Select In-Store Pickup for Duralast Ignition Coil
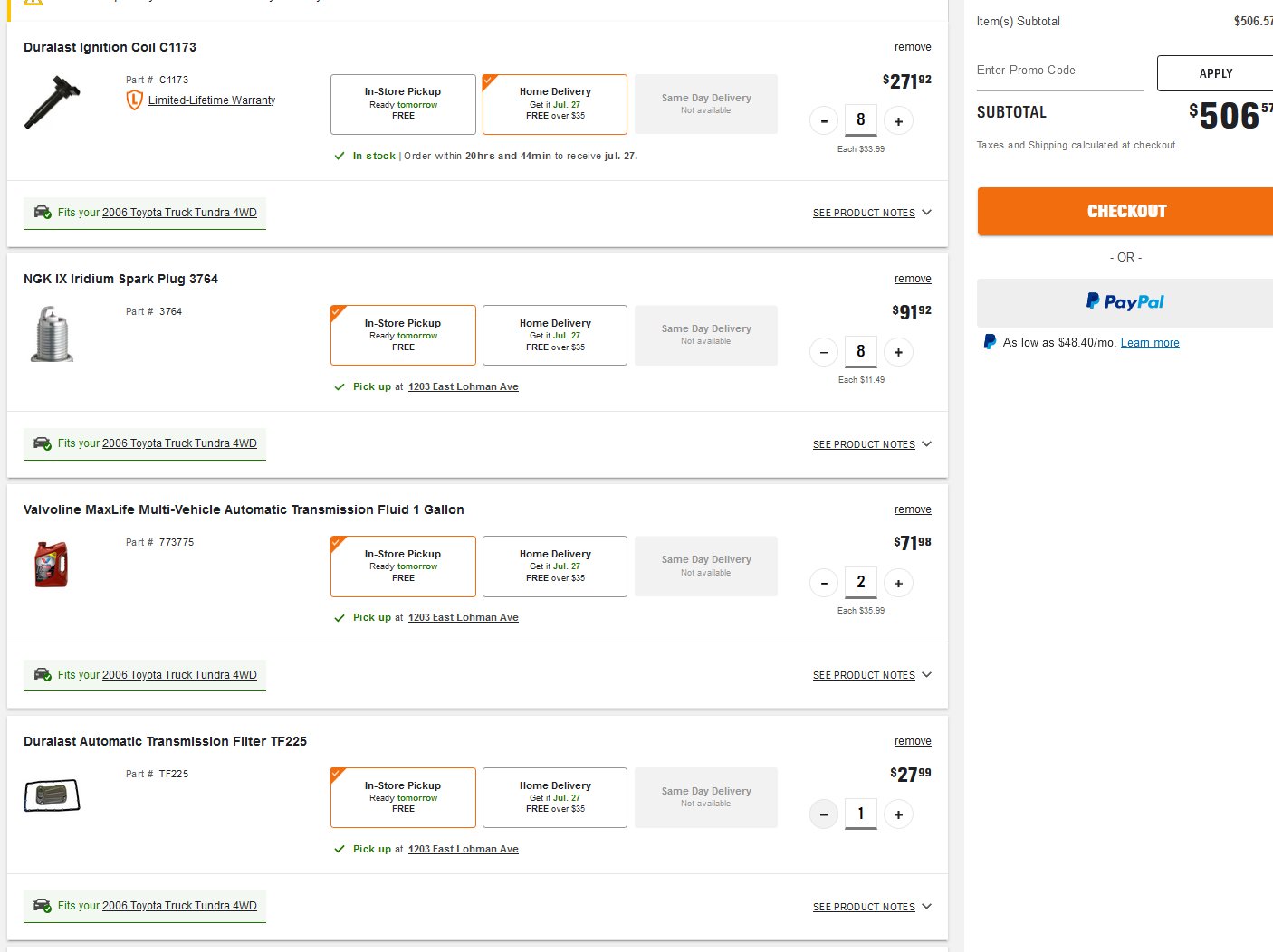 [403, 104]
